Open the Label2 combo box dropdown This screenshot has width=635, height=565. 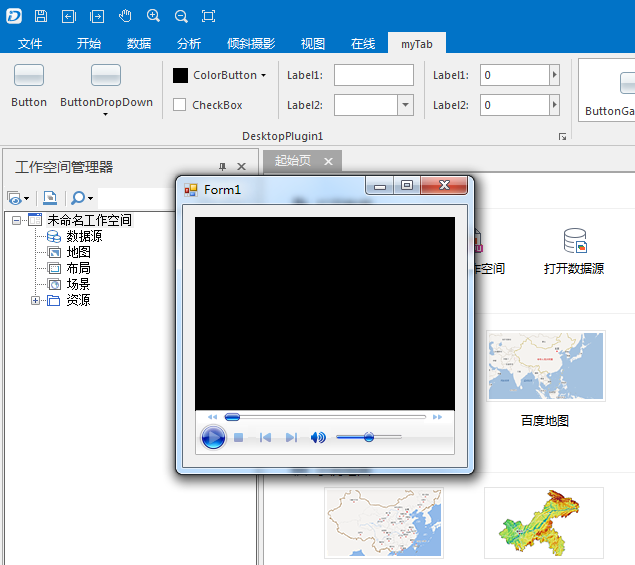405,105
